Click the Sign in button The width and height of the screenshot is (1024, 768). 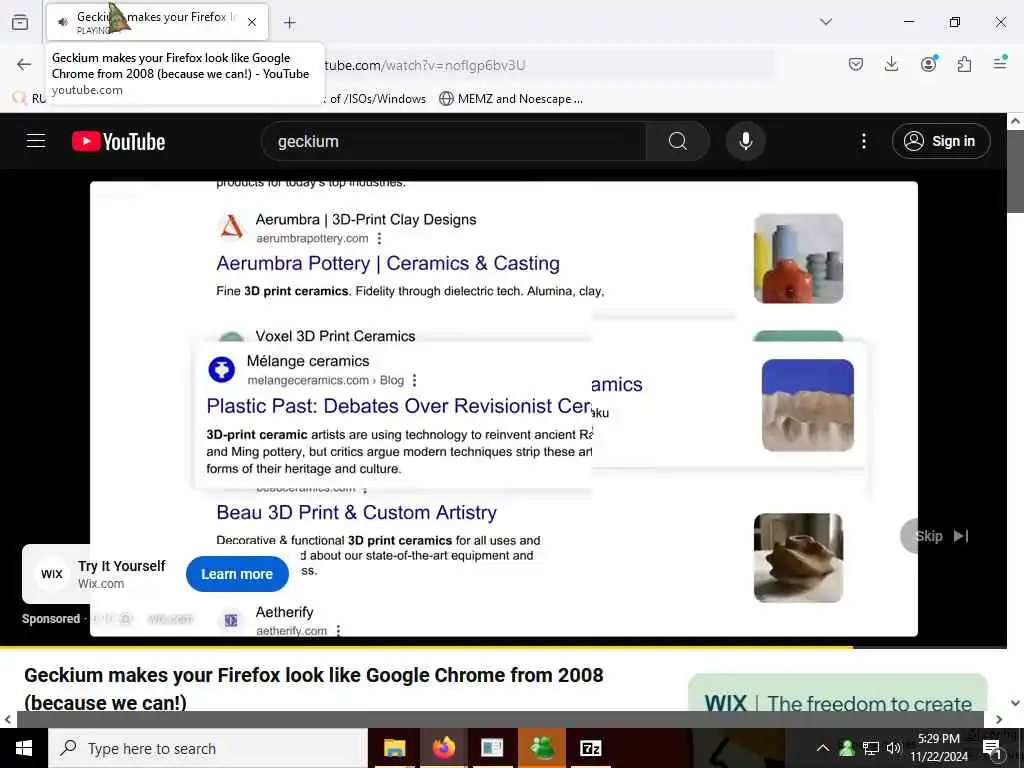[x=940, y=141]
